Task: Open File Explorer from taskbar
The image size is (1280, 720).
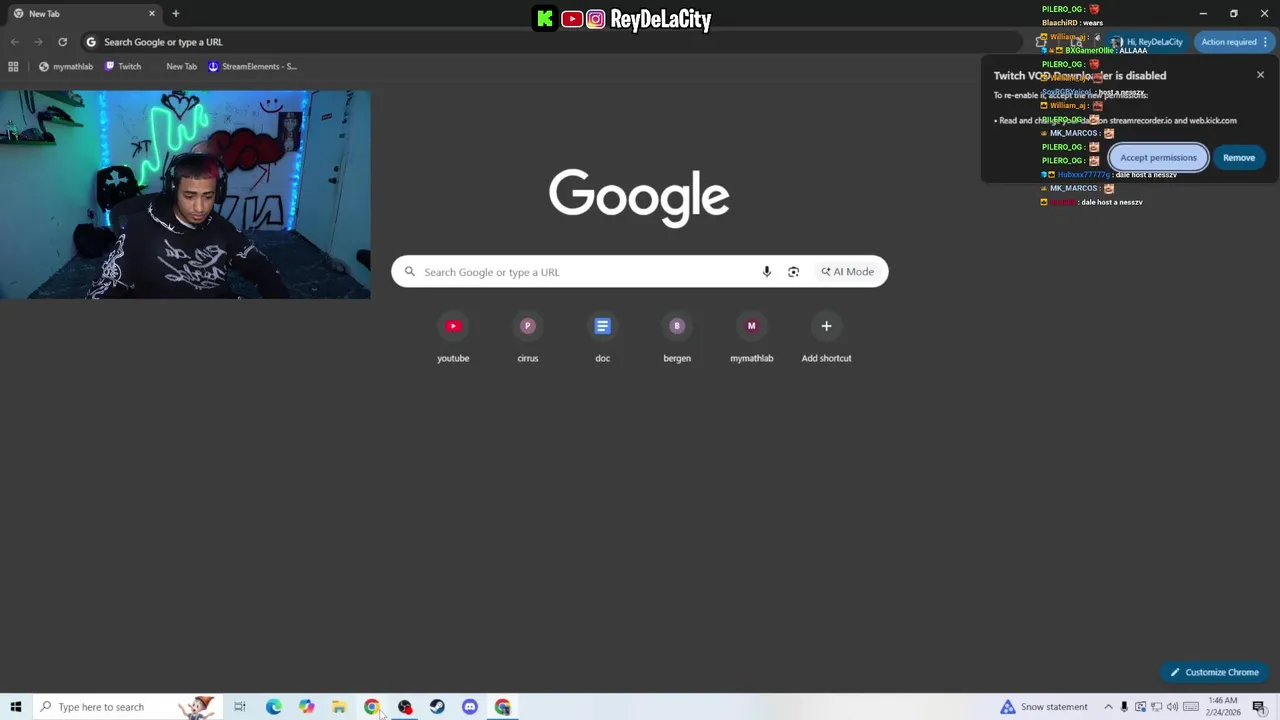Action: (x=339, y=707)
